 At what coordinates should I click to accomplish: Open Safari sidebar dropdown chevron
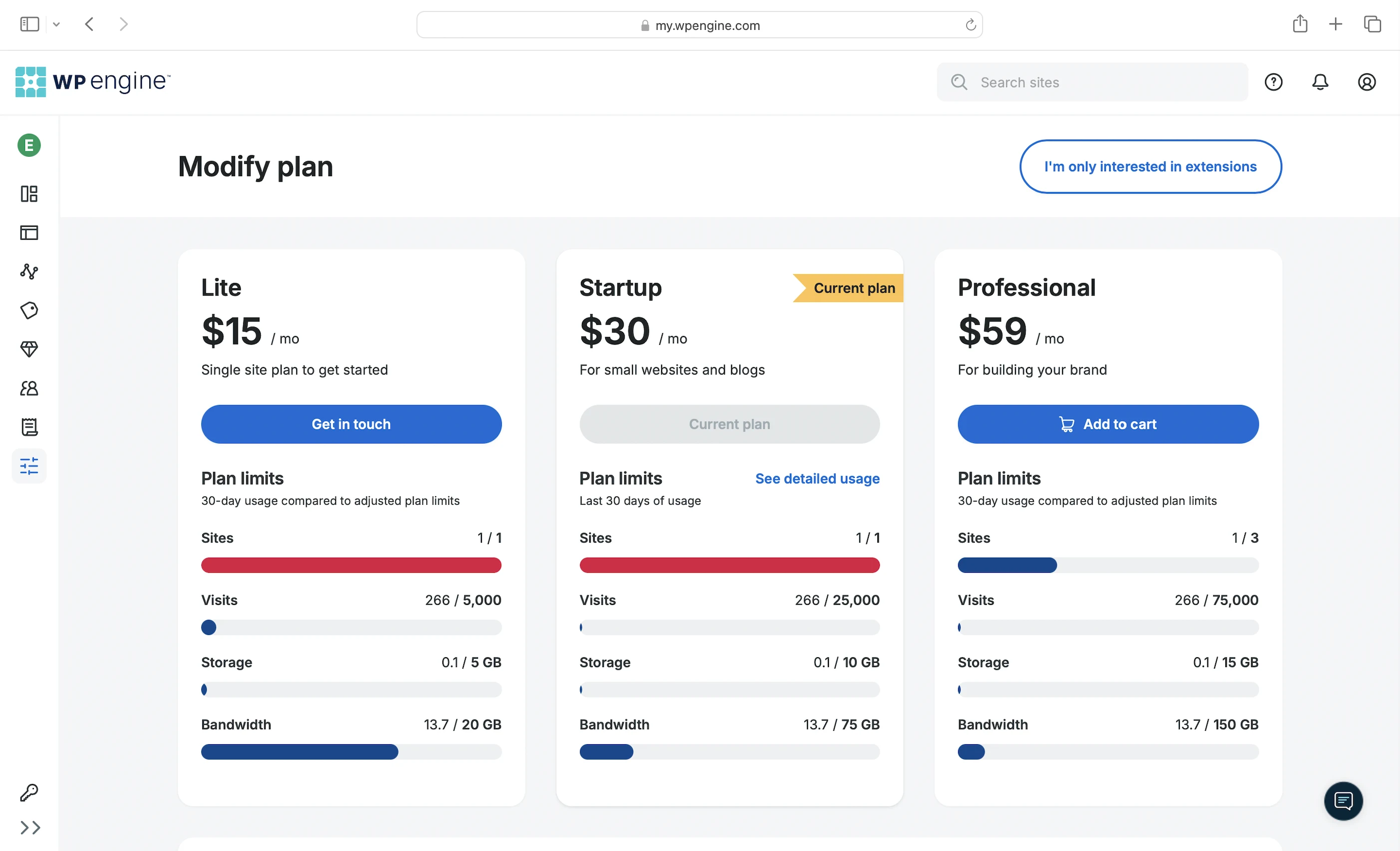point(56,24)
